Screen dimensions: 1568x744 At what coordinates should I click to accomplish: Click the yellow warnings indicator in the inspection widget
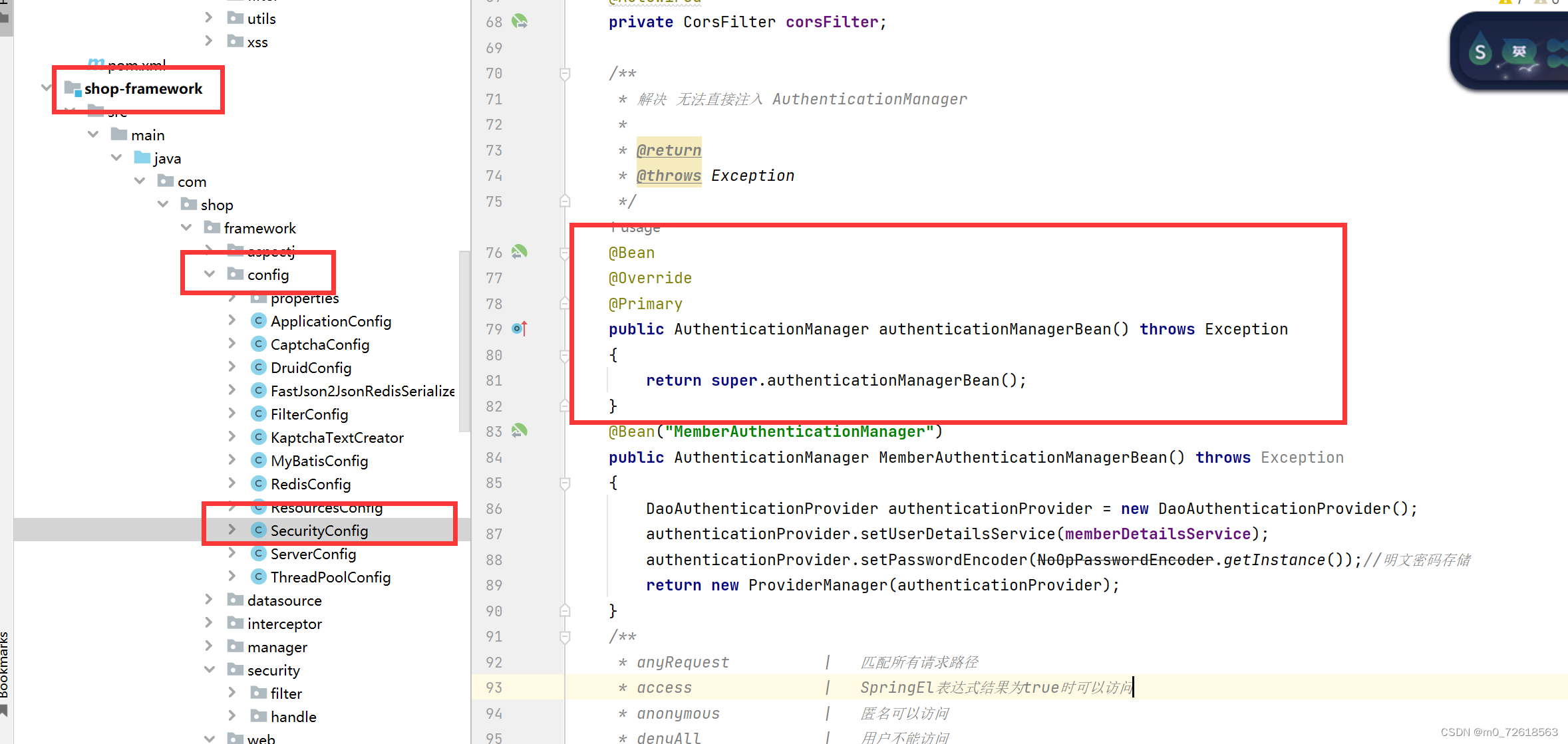coord(1505,2)
